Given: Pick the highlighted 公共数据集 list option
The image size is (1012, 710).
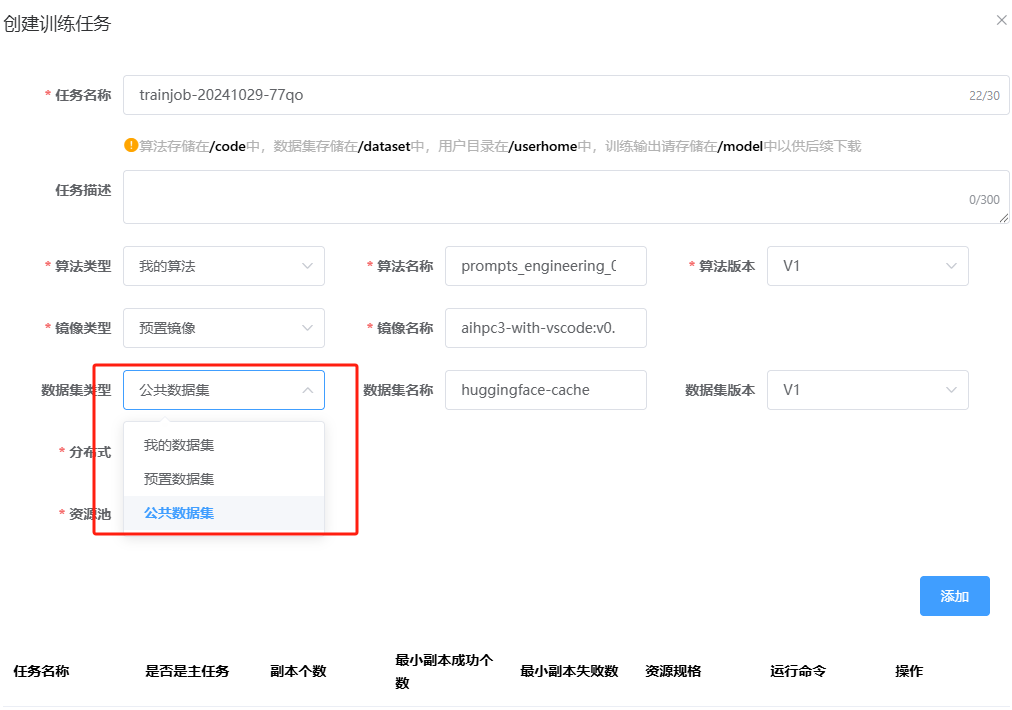Looking at the screenshot, I should [180, 513].
